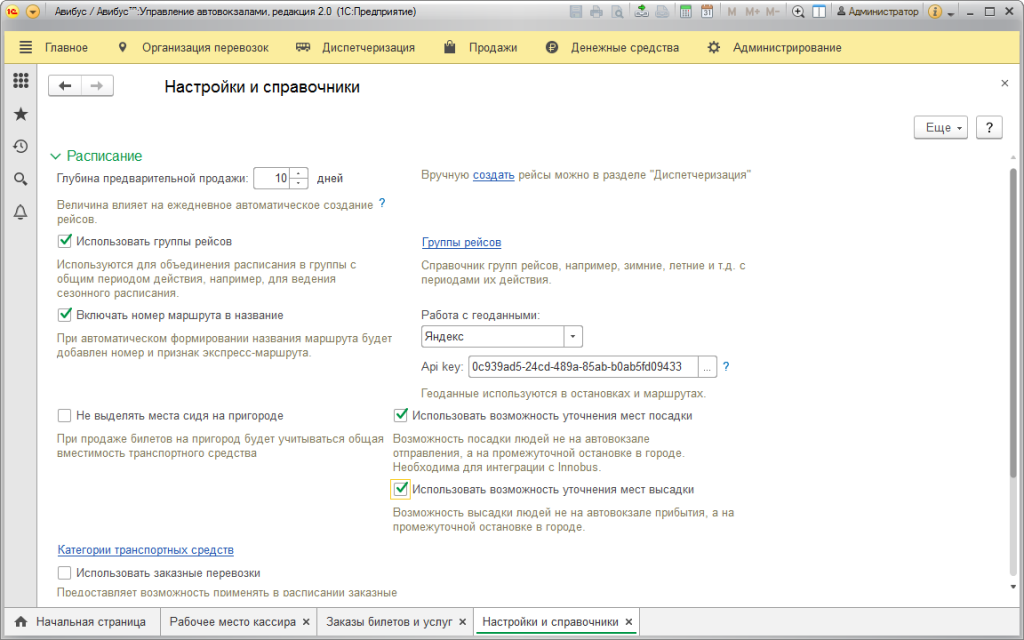Screen dimensions: 1024x640
Task: Open the calendar icon in title bar
Action: (x=707, y=12)
